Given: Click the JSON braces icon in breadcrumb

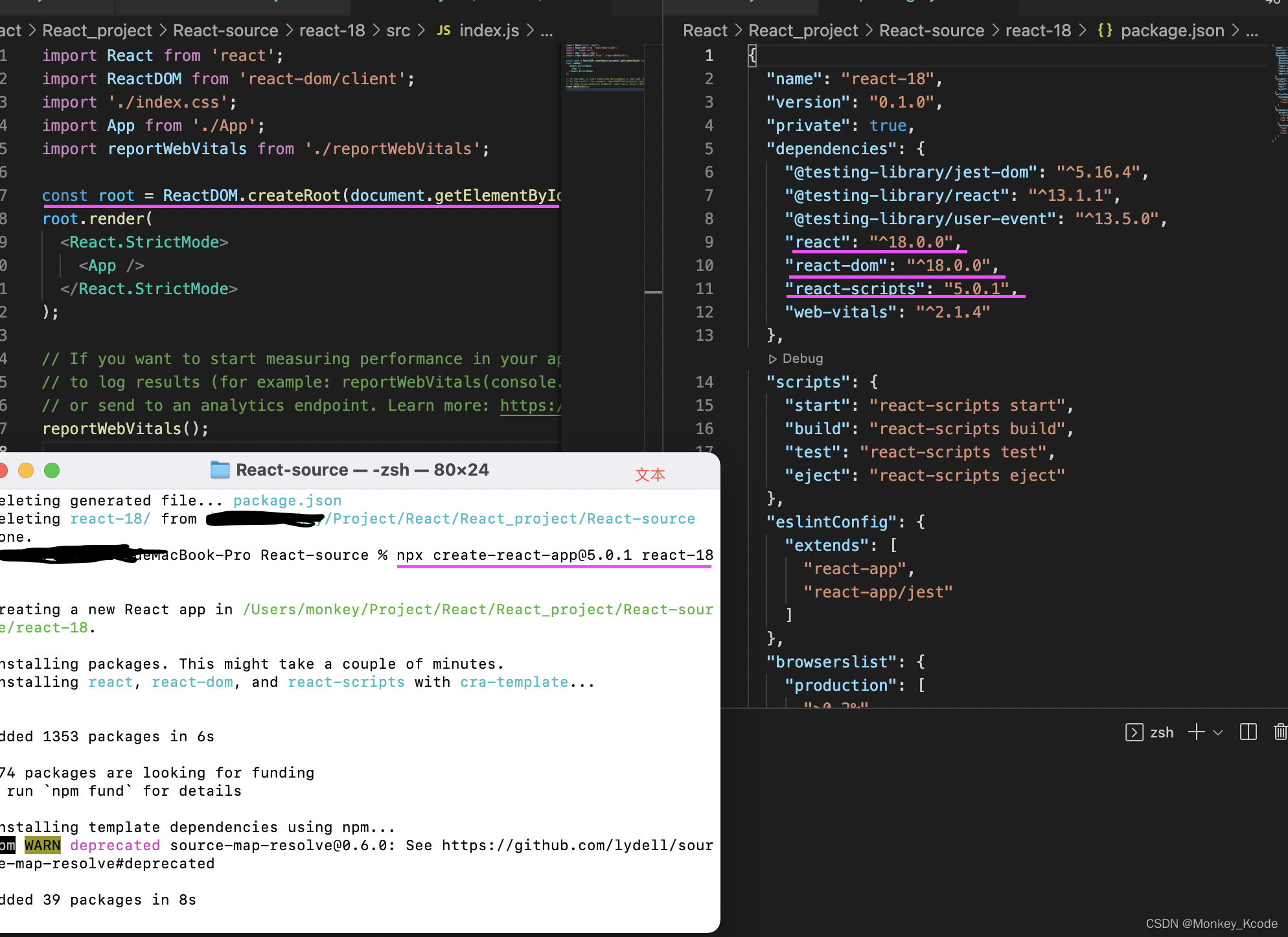Looking at the screenshot, I should tap(1105, 30).
